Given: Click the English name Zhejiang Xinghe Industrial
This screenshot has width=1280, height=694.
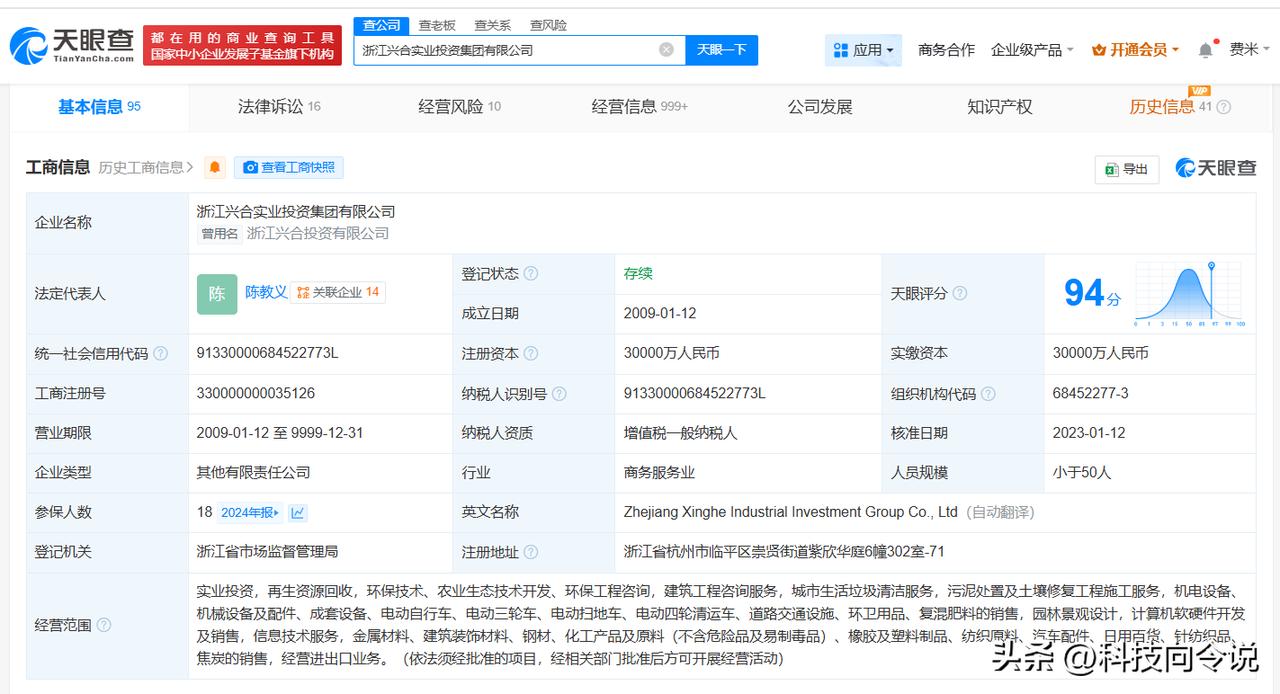Looking at the screenshot, I should point(790,512).
